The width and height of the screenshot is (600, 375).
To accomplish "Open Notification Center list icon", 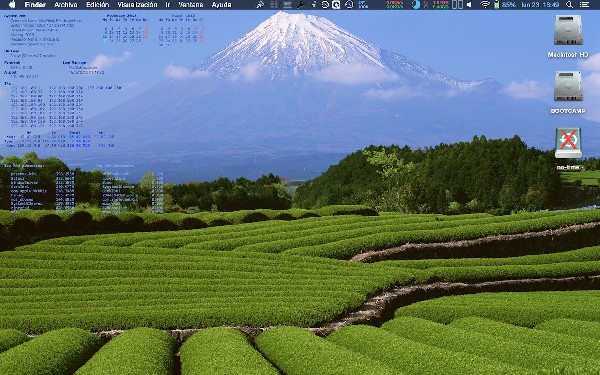I will click(584, 5).
